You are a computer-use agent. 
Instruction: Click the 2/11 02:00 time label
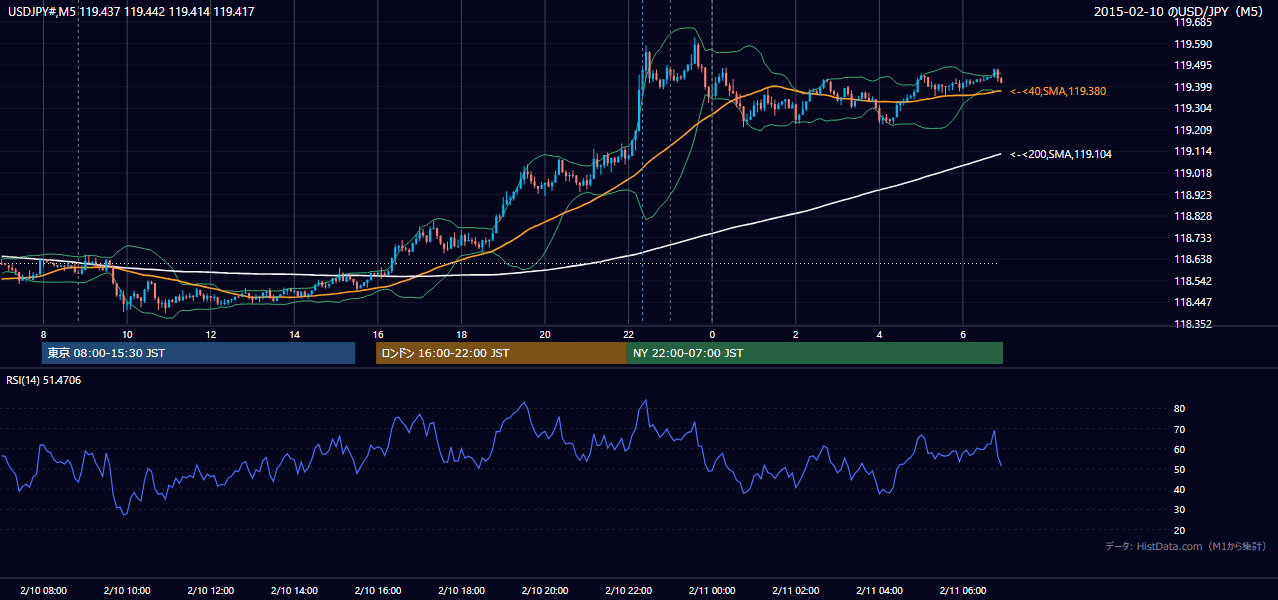[795, 591]
